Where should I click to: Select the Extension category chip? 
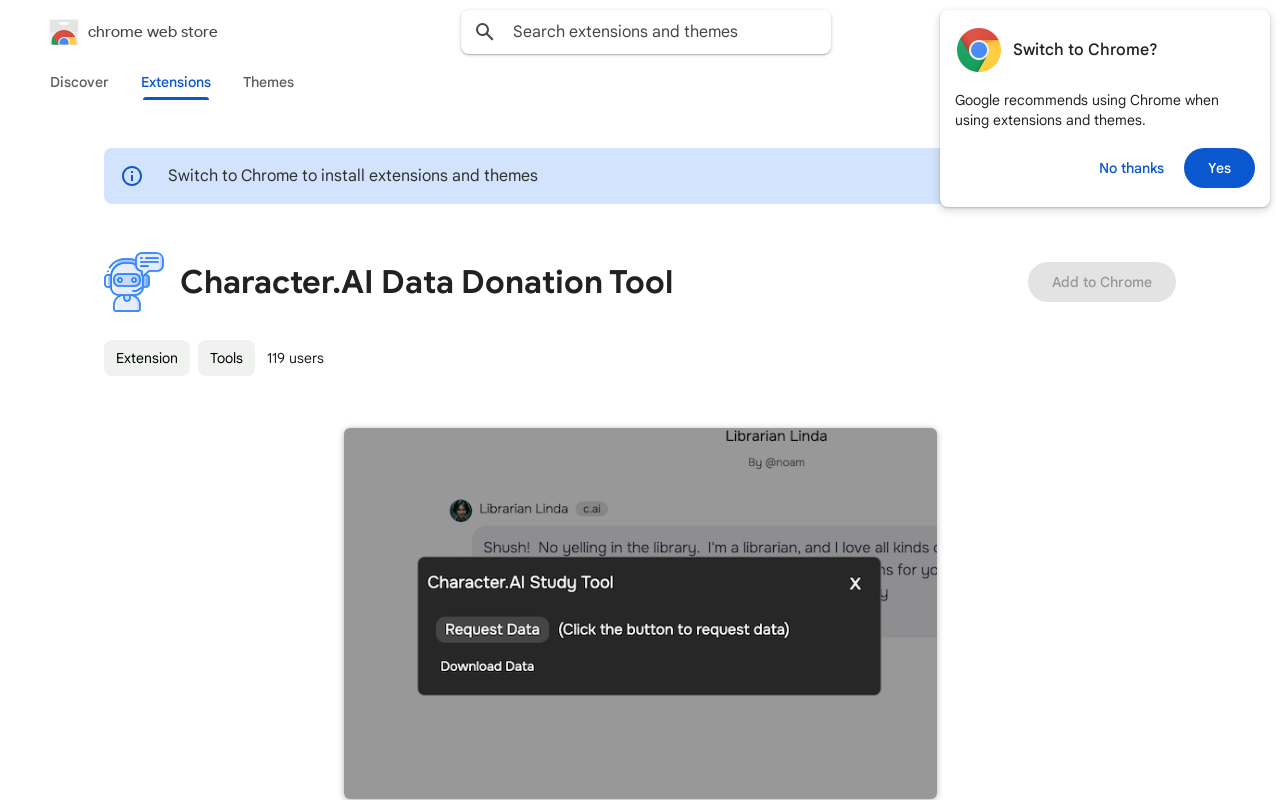pyautogui.click(x=147, y=358)
